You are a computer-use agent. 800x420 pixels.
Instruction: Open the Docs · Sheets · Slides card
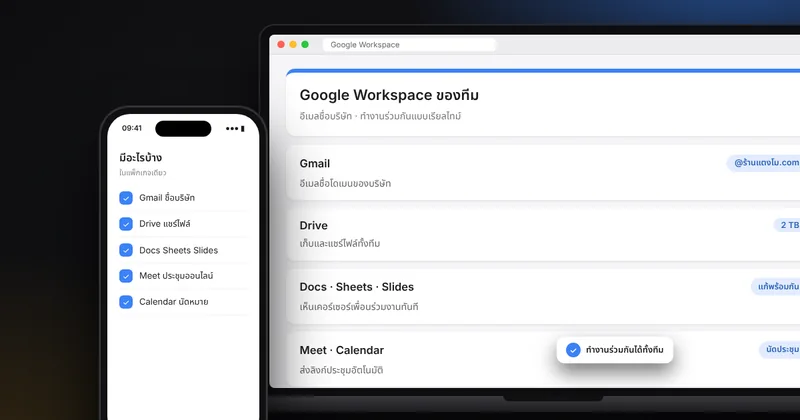pyautogui.click(x=543, y=297)
